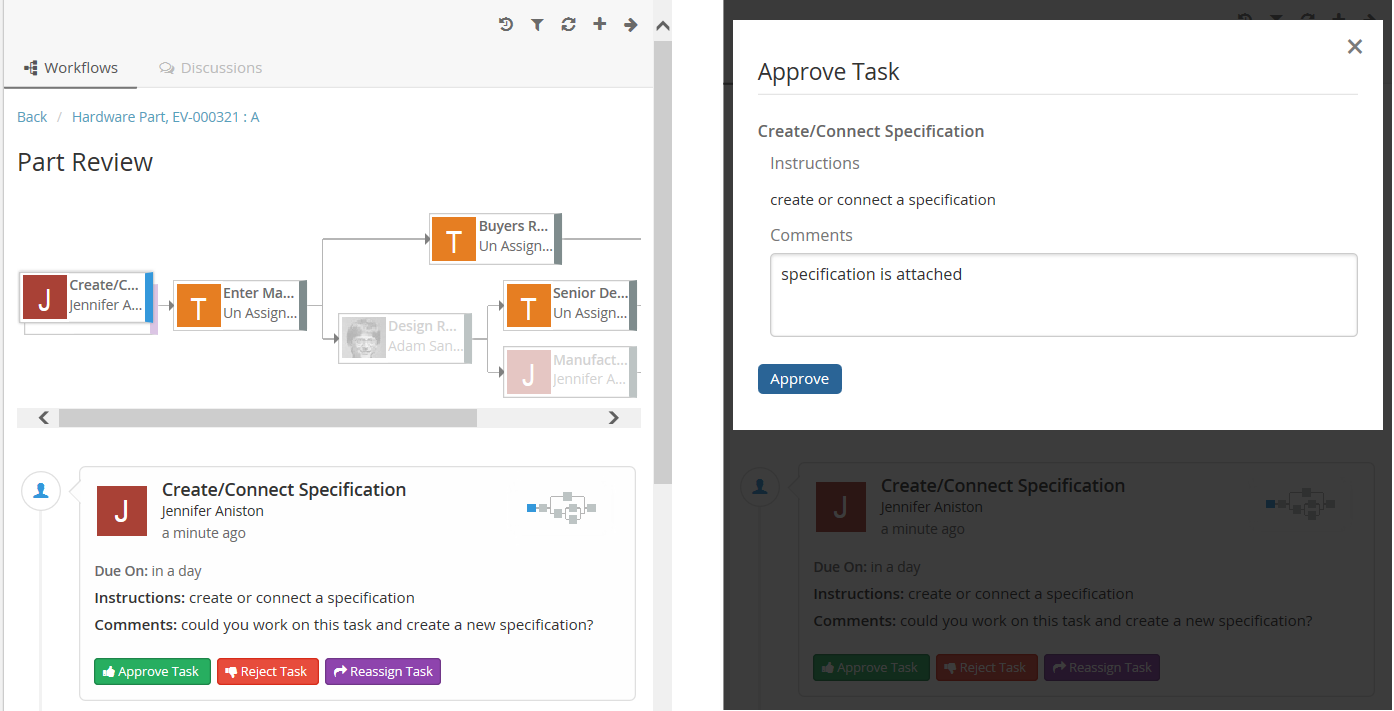Click the right arrow icon in toolbar
The width and height of the screenshot is (1394, 711).
[630, 25]
